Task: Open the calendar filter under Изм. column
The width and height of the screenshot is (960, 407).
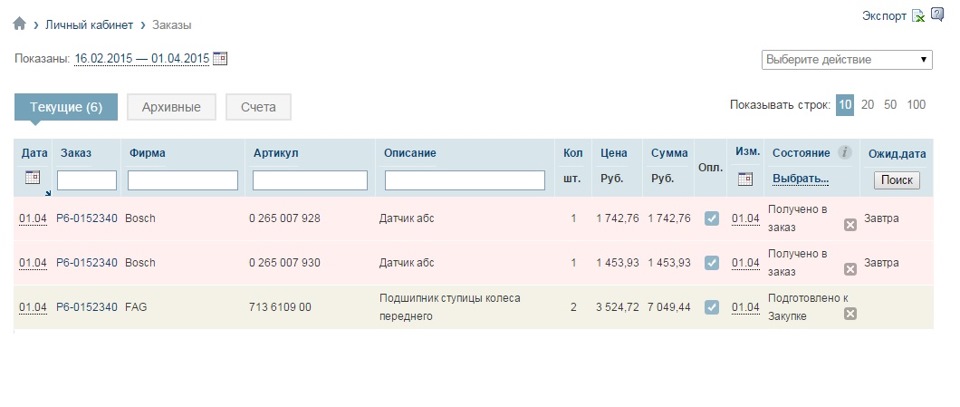Action: (745, 179)
